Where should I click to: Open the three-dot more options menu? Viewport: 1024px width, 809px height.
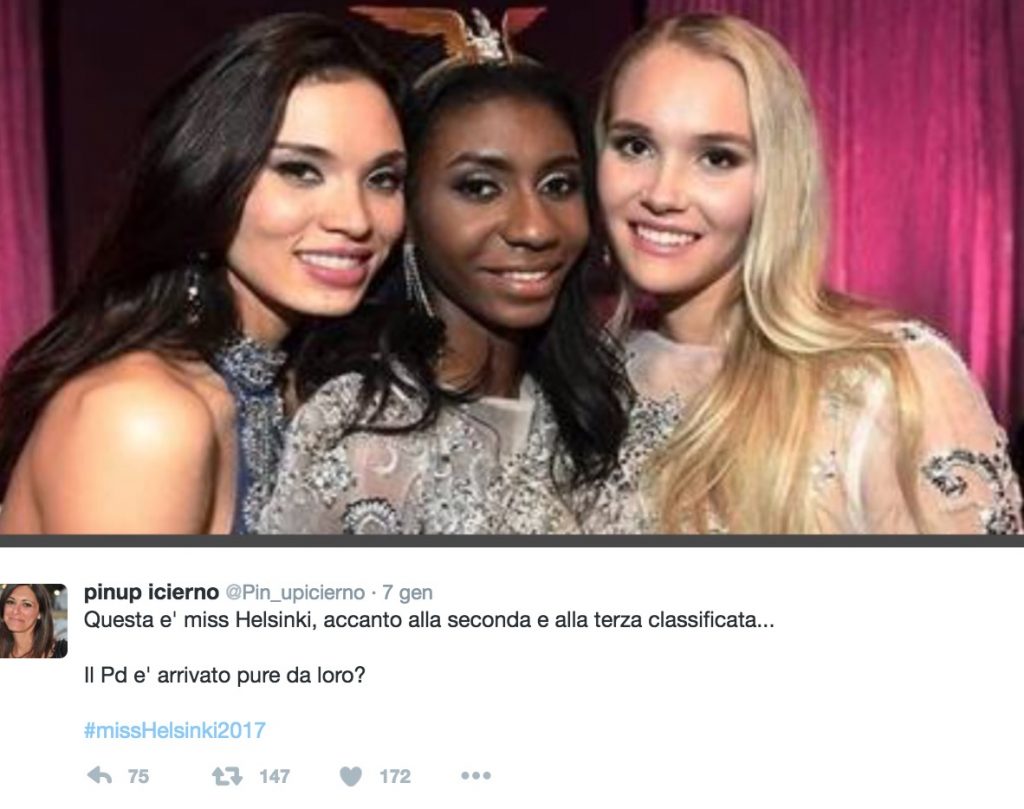click(475, 776)
